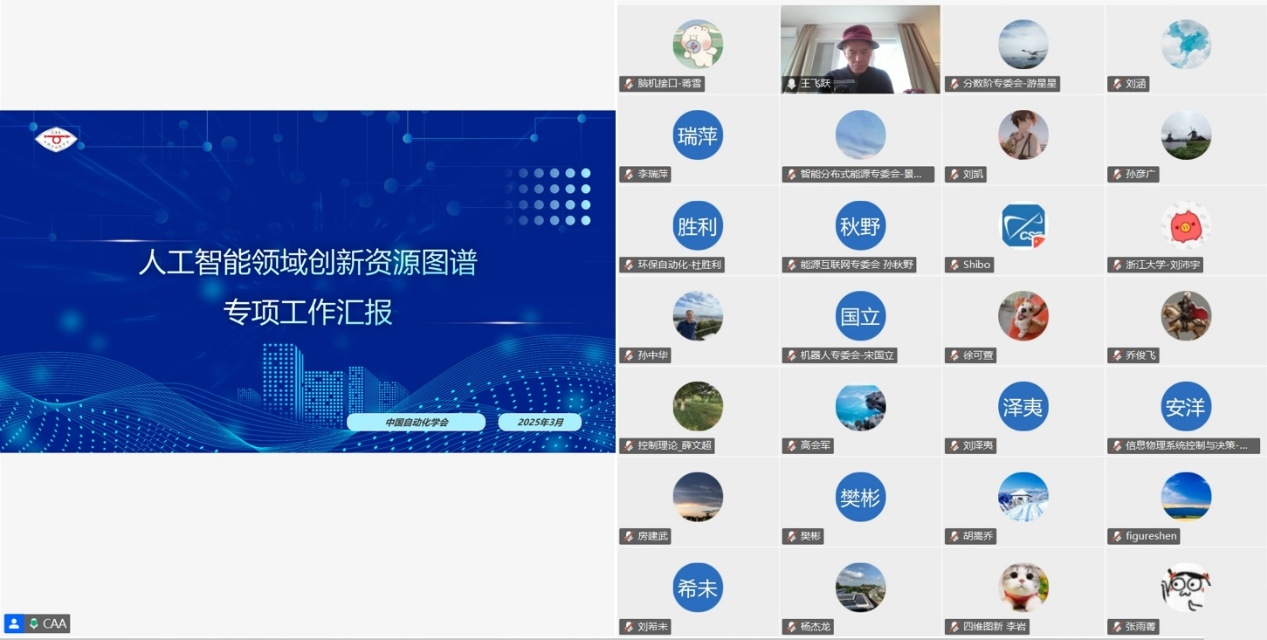Click the 胜利 avatar for 环保自动化-杜胜利
Image resolution: width=1267 pixels, height=640 pixels.
[698, 226]
